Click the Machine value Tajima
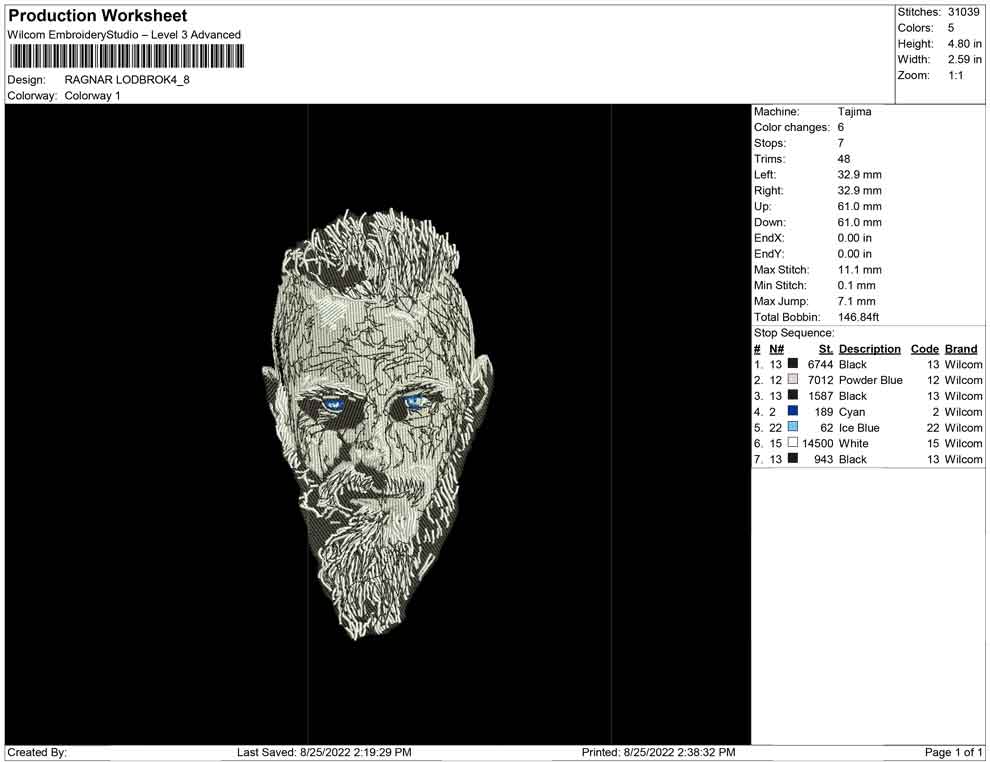 (x=854, y=112)
